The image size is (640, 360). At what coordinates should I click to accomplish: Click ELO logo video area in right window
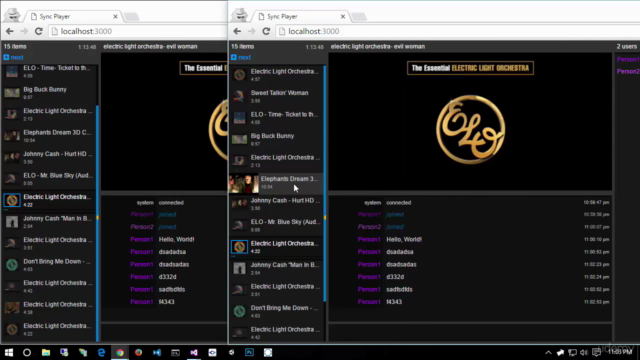click(470, 130)
